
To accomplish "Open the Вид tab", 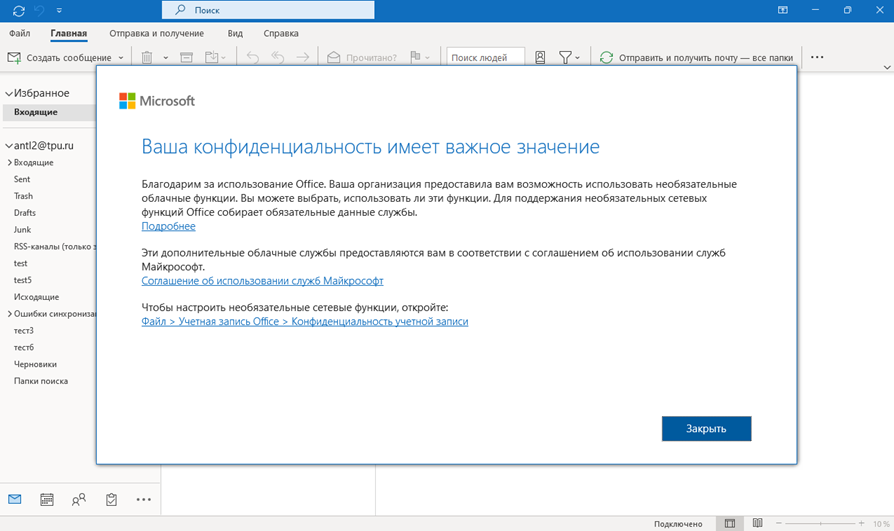I will click(235, 33).
